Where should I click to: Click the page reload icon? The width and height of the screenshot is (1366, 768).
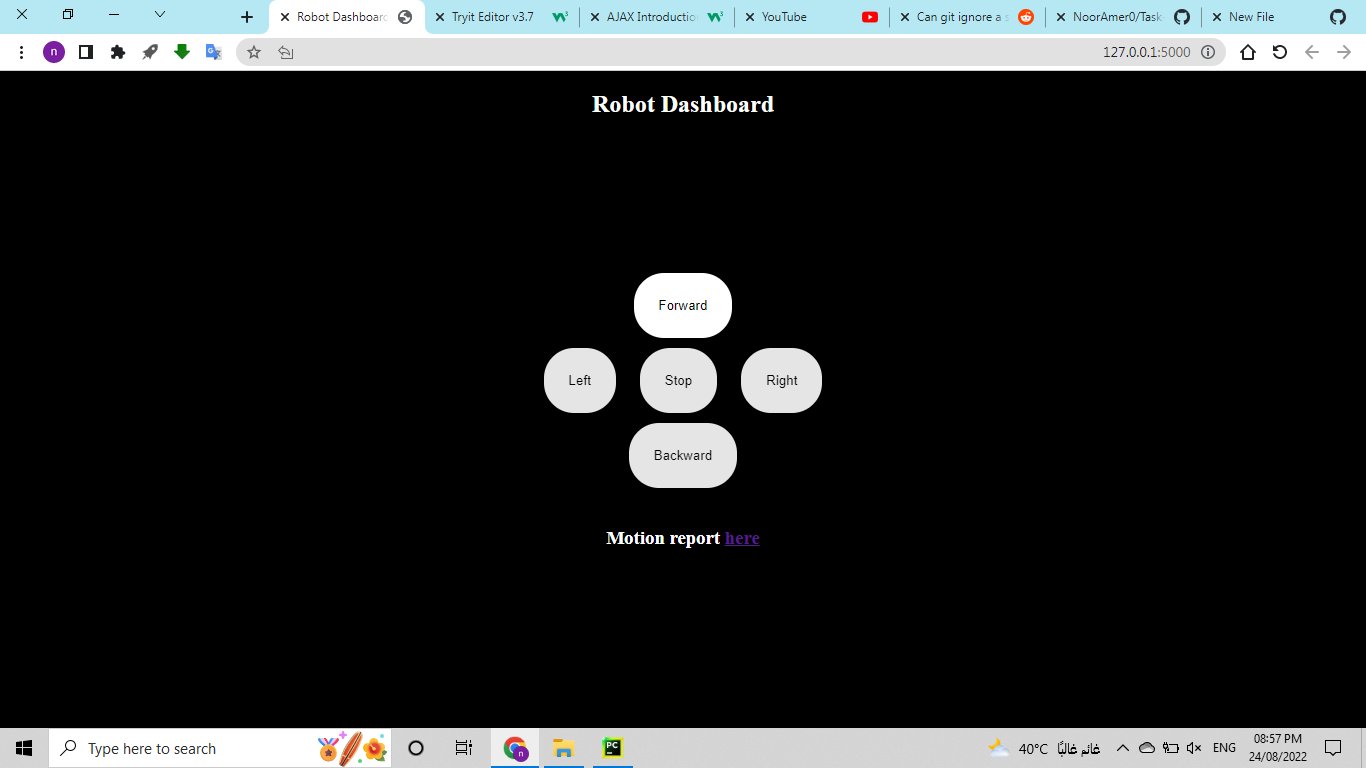pos(1279,51)
